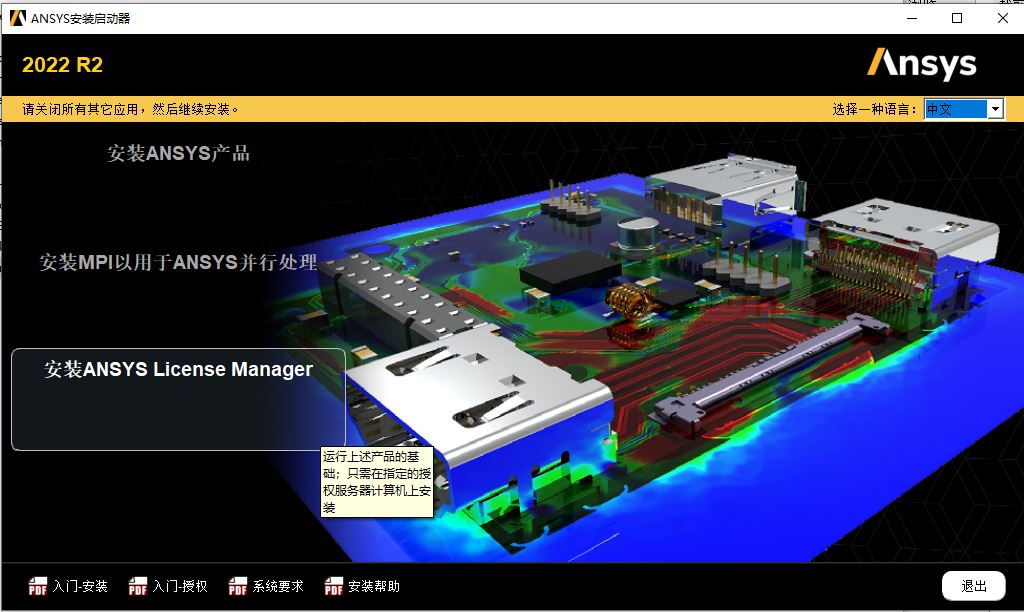Click the ANSYS icon in the title bar
Screen dimensions: 1024x612
pos(17,18)
